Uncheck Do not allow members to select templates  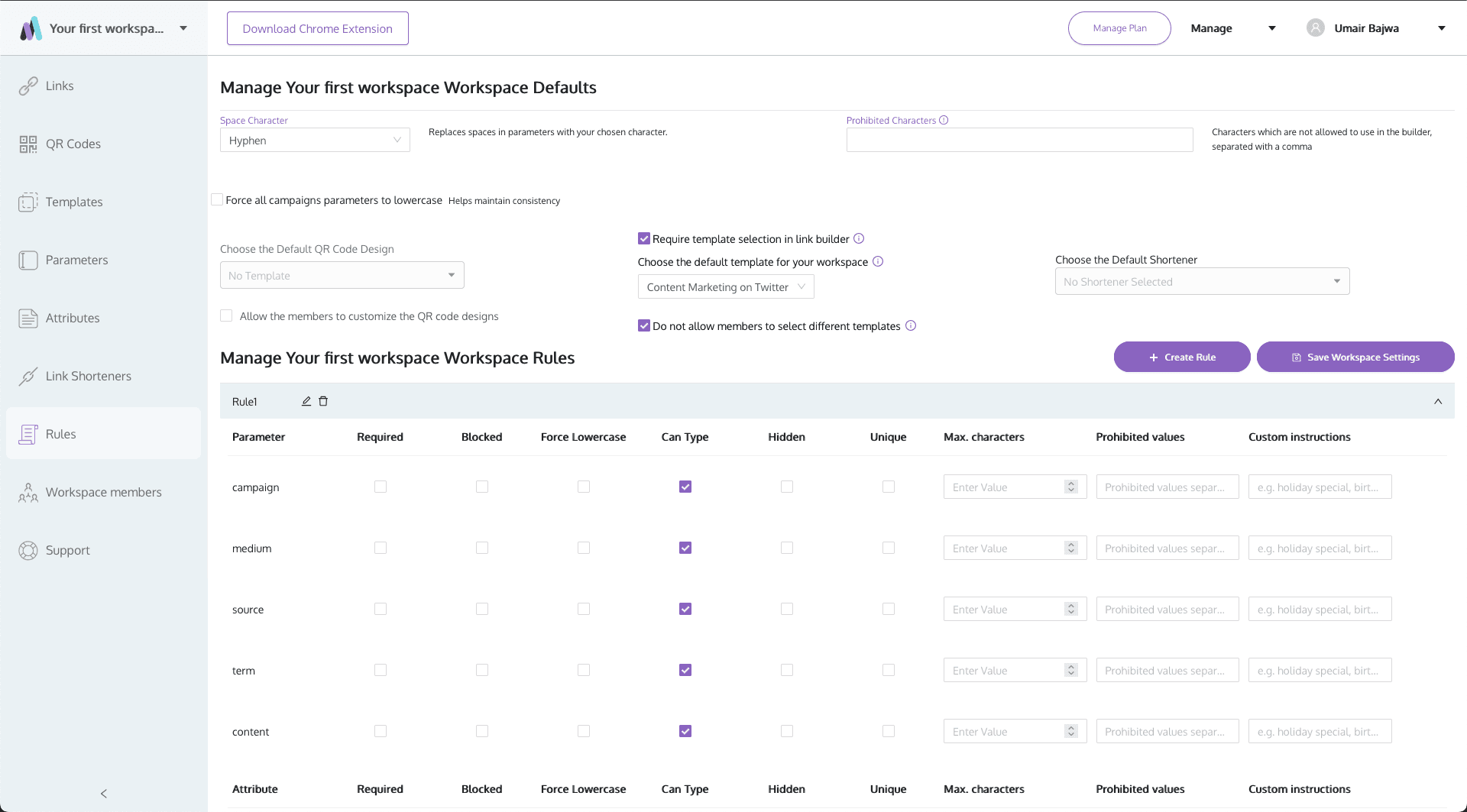point(644,325)
